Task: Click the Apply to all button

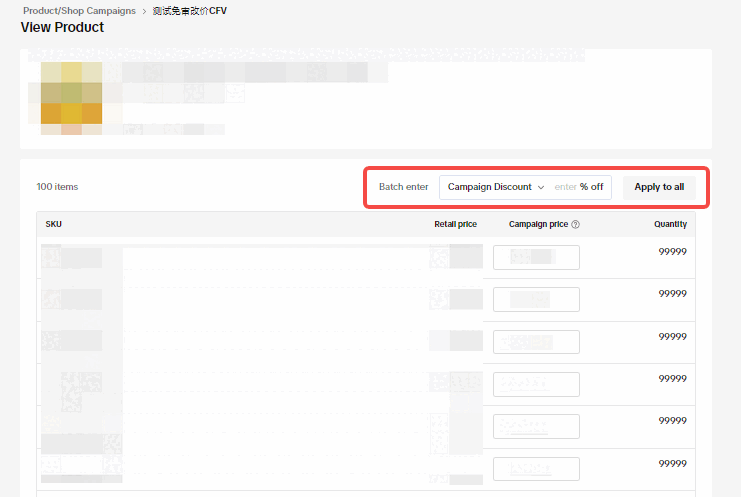Action: 659,187
